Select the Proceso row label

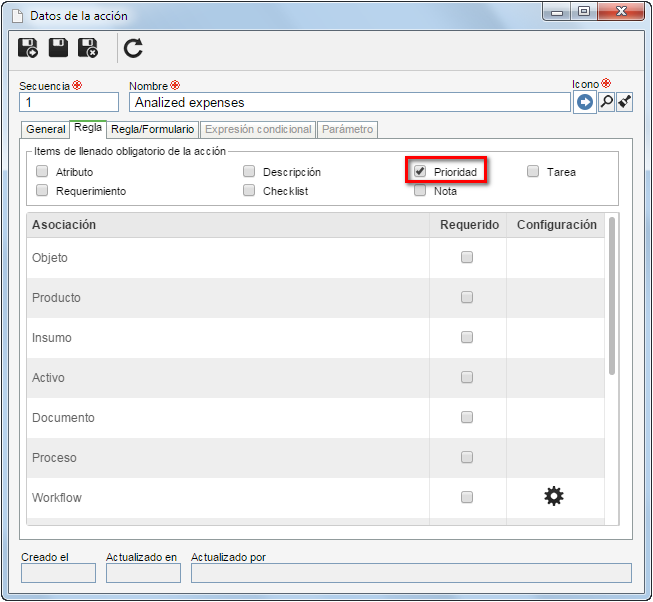[54, 458]
